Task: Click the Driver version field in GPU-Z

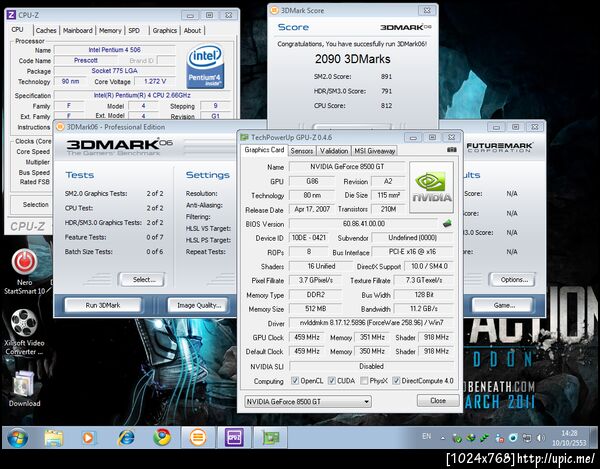Action: coord(371,323)
